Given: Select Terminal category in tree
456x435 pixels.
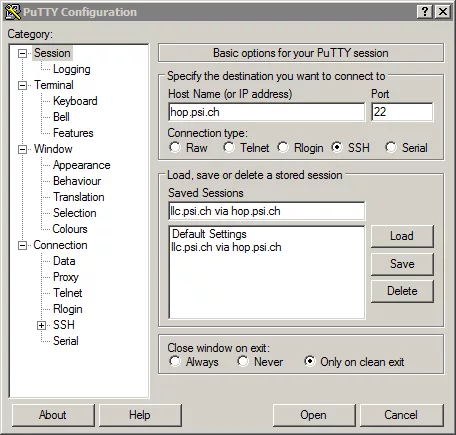Looking at the screenshot, I should coord(54,85).
